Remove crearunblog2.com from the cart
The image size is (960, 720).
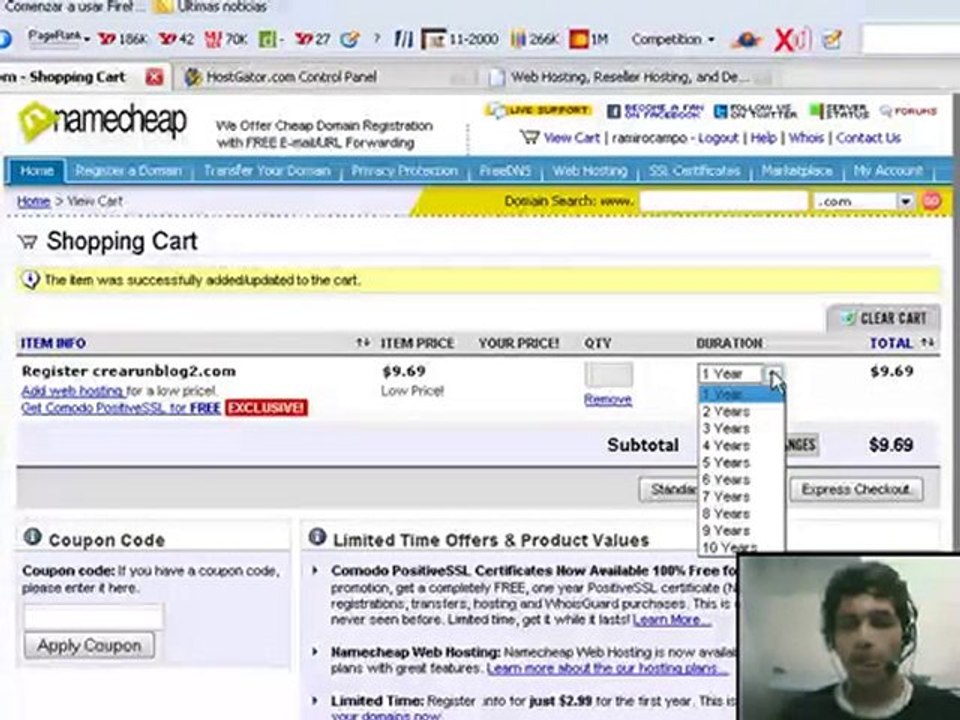tap(608, 400)
